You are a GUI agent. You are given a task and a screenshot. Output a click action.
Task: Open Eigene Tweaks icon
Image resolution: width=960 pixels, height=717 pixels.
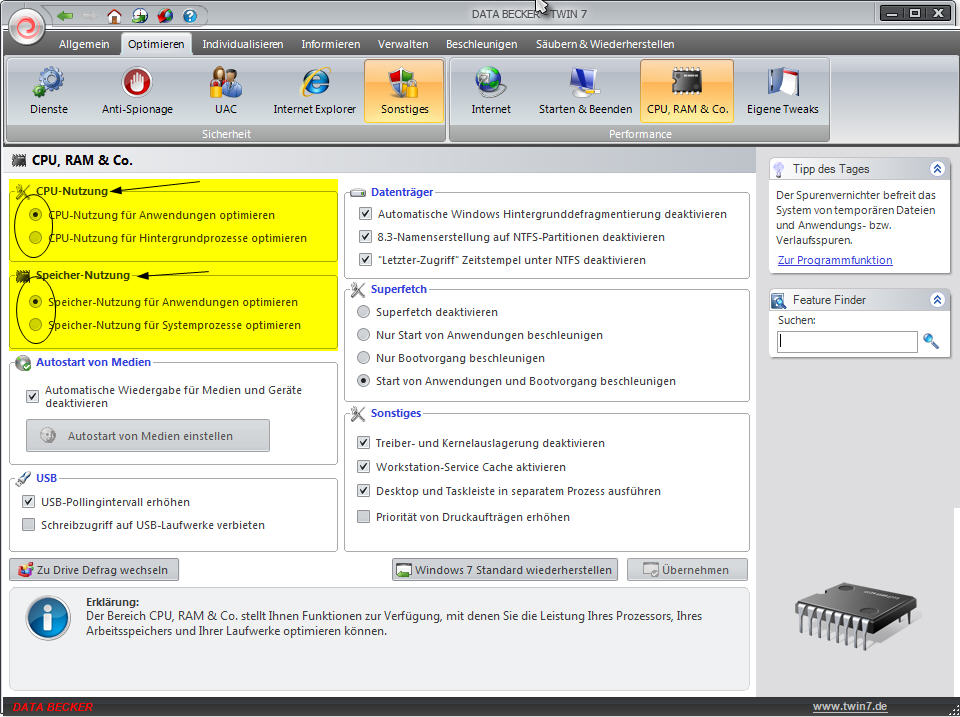point(782,82)
